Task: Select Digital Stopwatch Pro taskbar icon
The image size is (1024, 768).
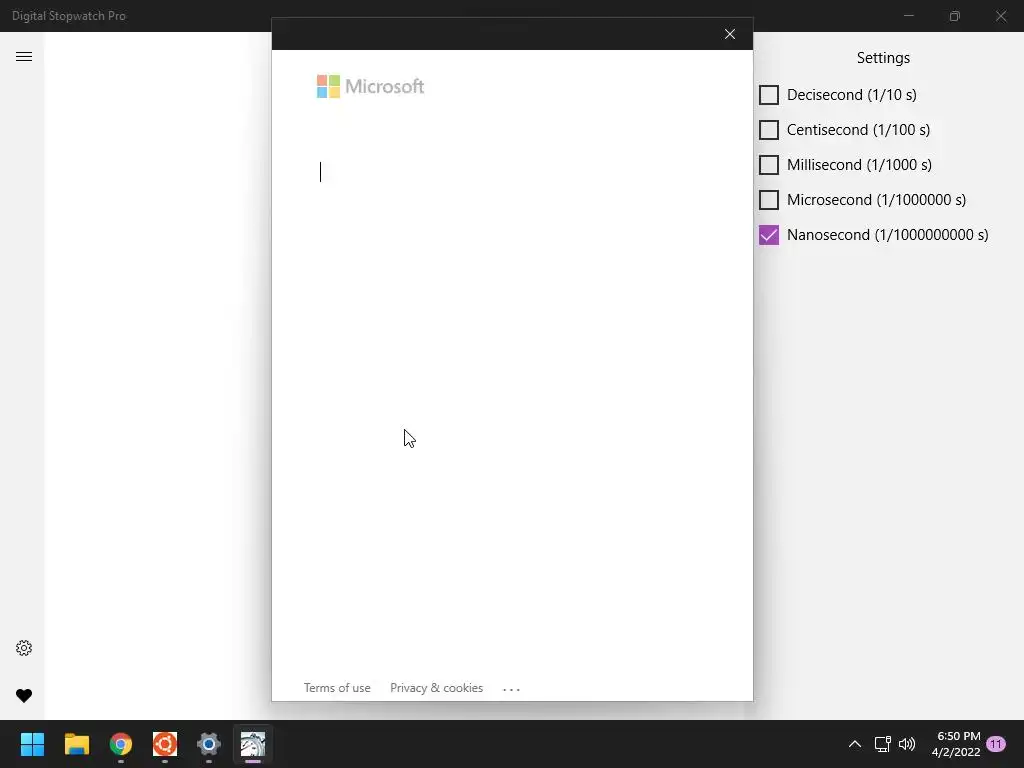Action: [x=253, y=744]
